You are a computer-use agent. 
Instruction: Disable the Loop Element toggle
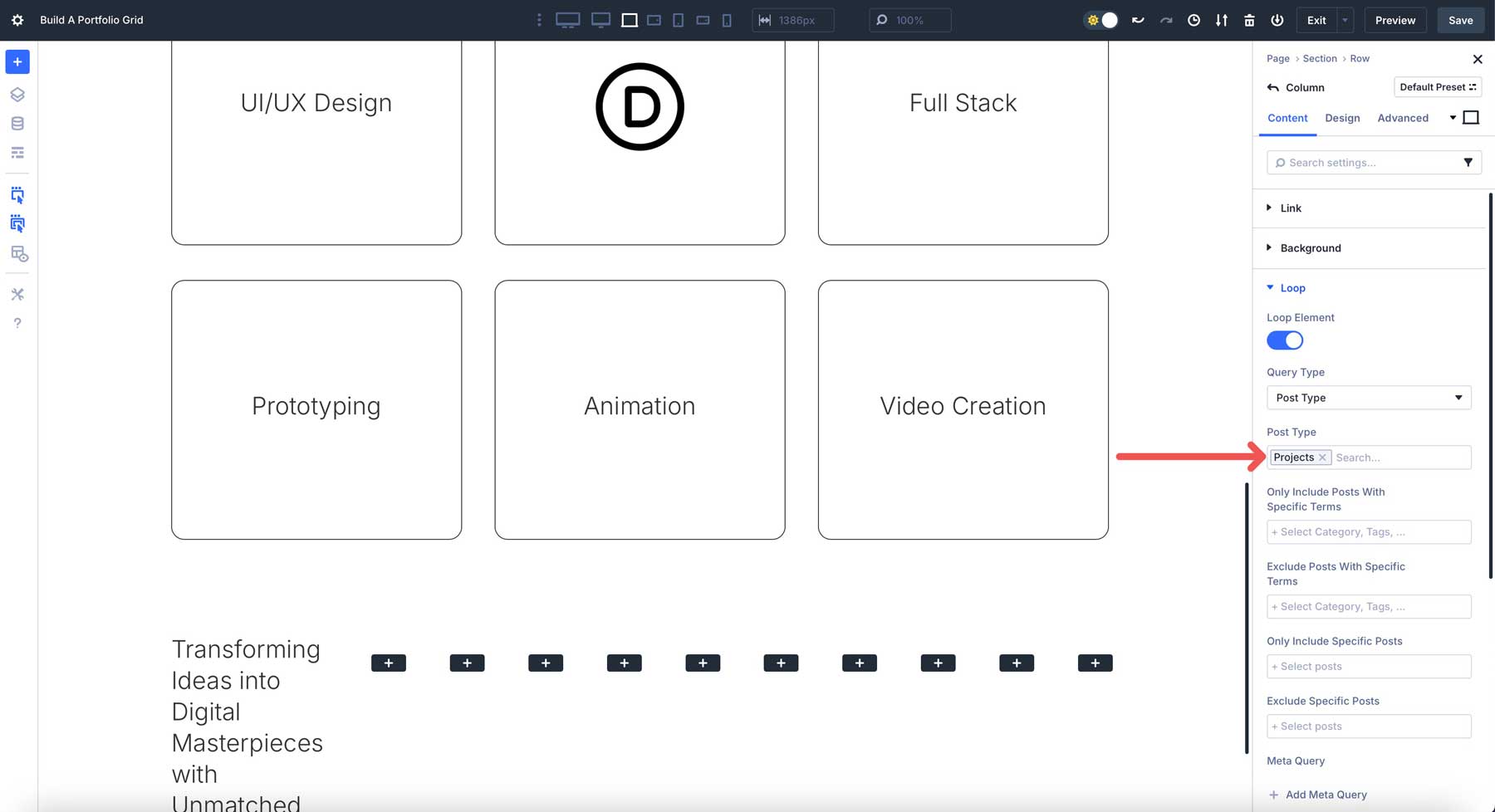pos(1284,340)
